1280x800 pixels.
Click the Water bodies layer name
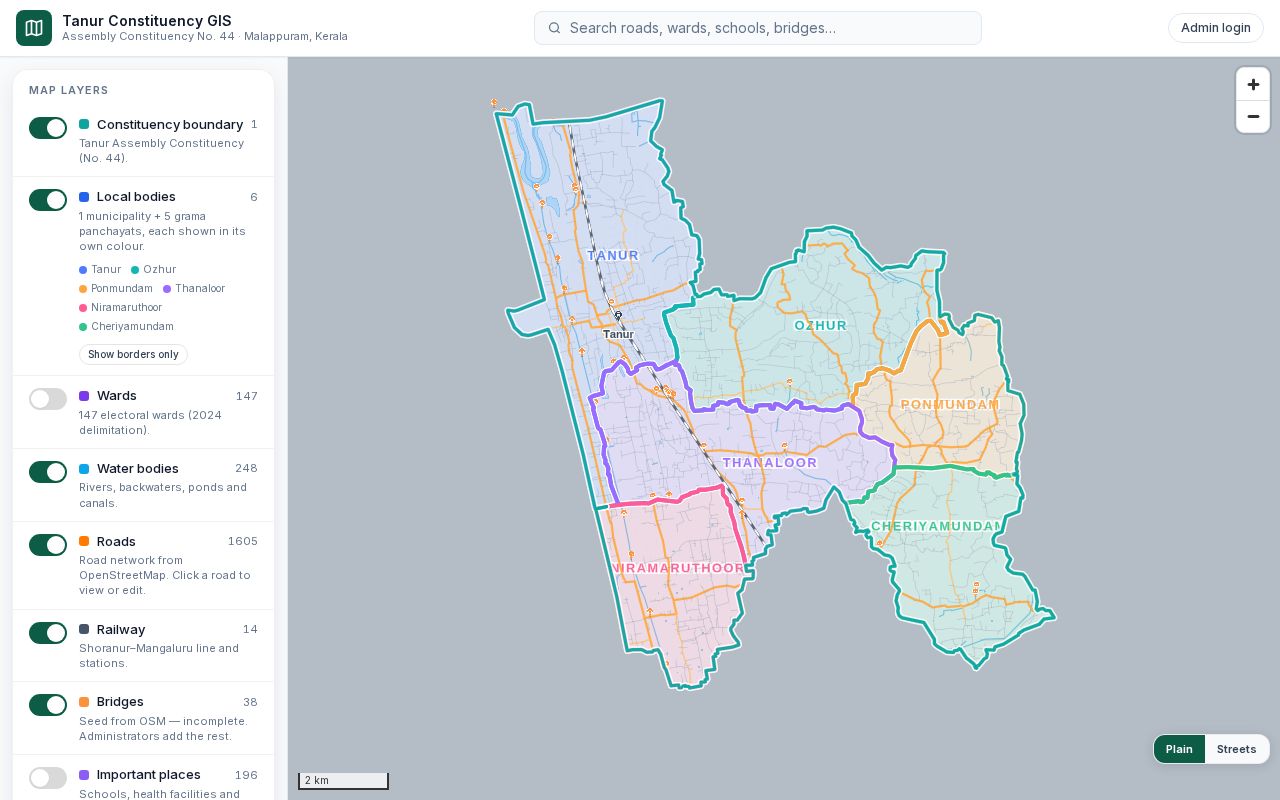(x=138, y=469)
